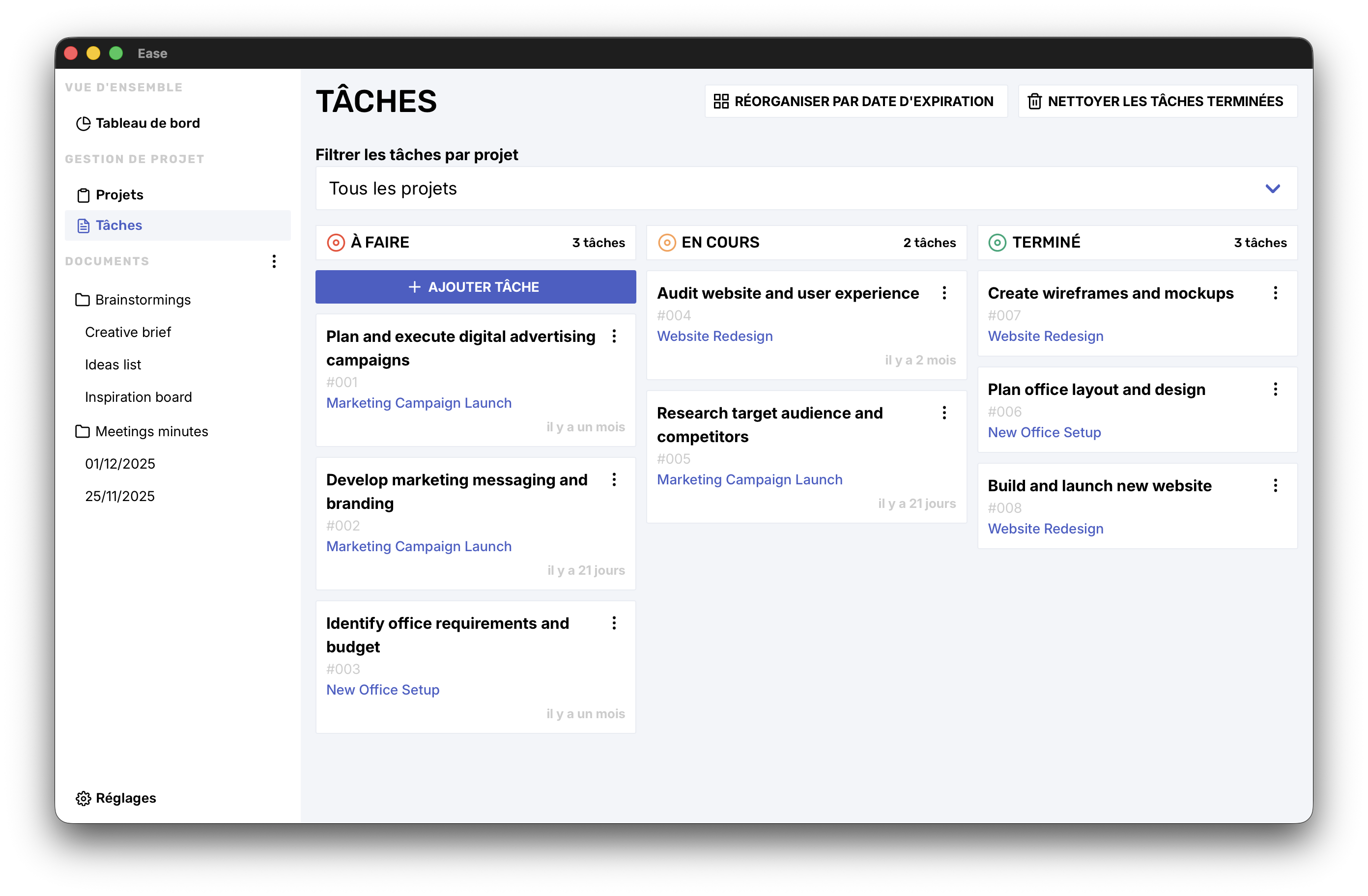The width and height of the screenshot is (1368, 896).
Task: Open options for Identify office requirements task
Action: [614, 623]
